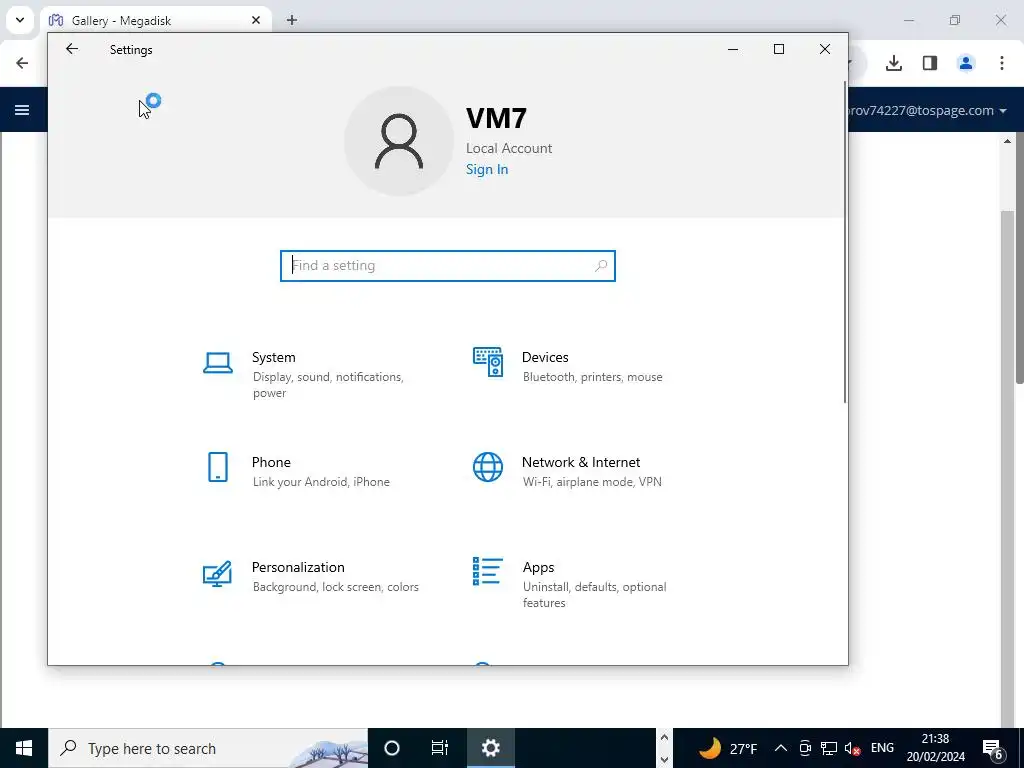1024x768 pixels.
Task: Open Task View on the taskbar
Action: point(440,748)
